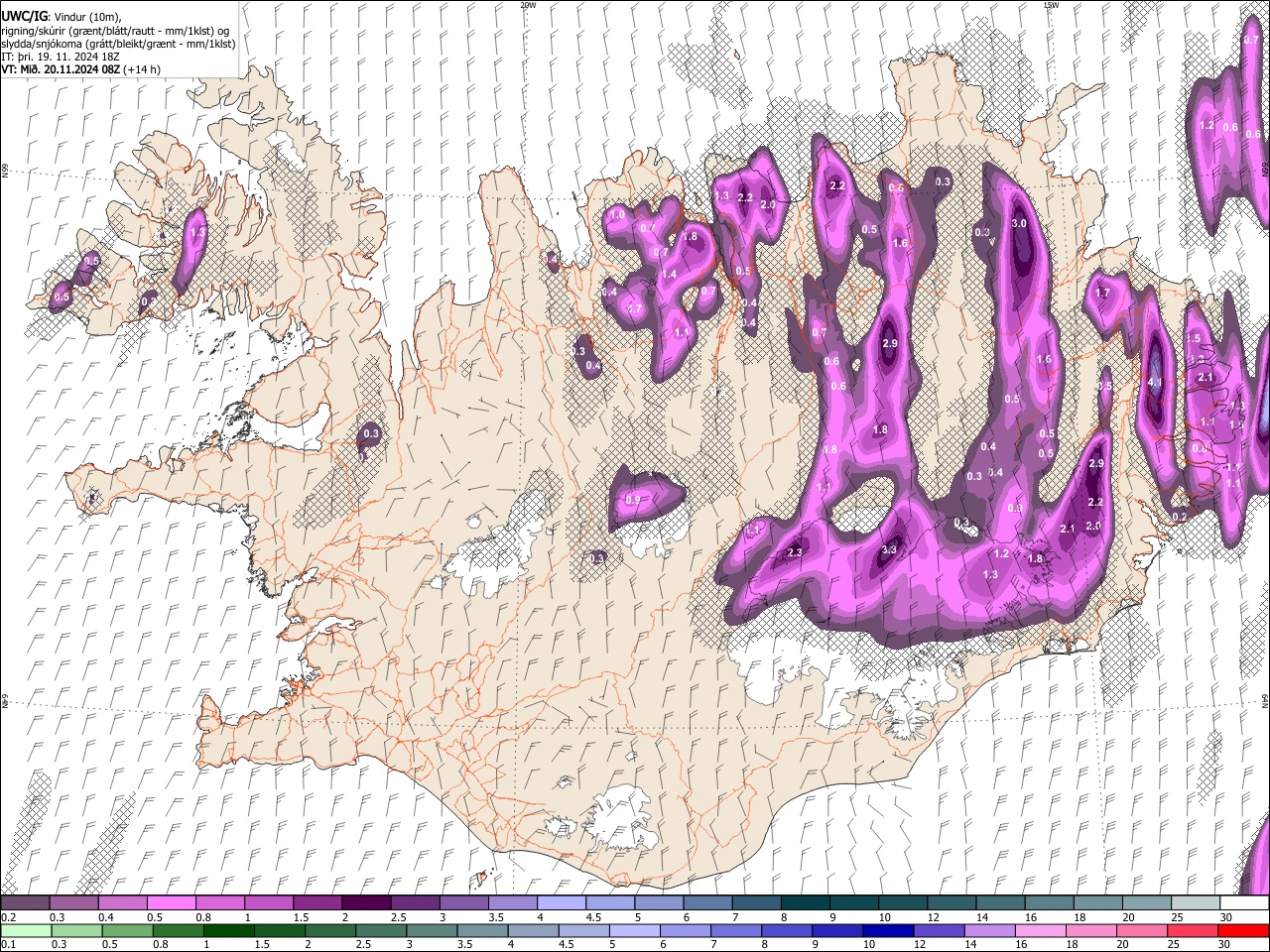Click the 1.4 precipitation value on the map
The width and height of the screenshot is (1270, 952).
coord(669,274)
